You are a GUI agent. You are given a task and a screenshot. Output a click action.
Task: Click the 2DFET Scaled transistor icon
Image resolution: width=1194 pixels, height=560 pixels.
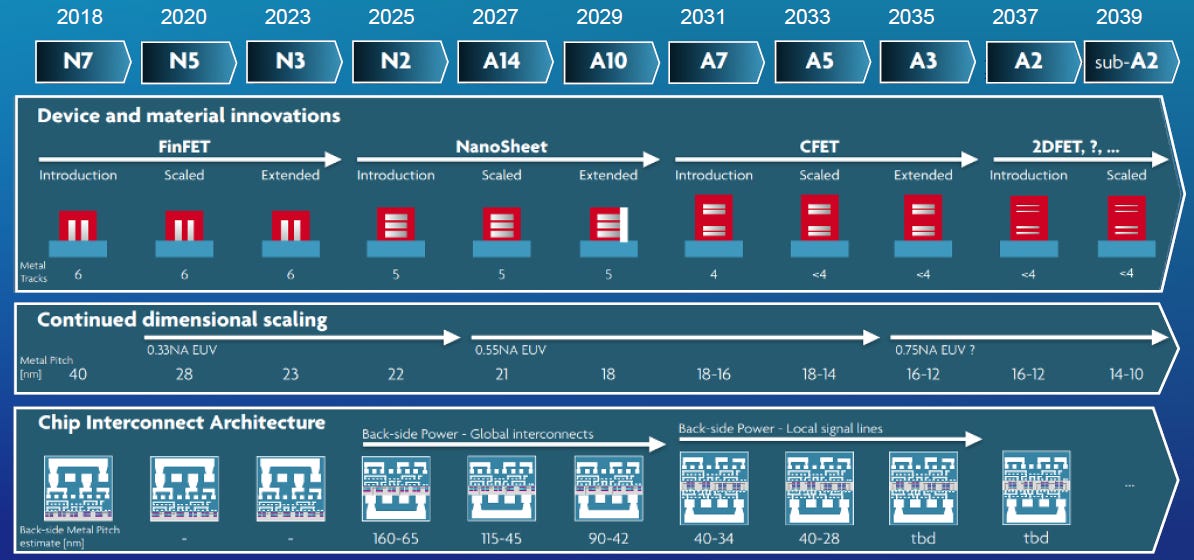coord(1126,226)
